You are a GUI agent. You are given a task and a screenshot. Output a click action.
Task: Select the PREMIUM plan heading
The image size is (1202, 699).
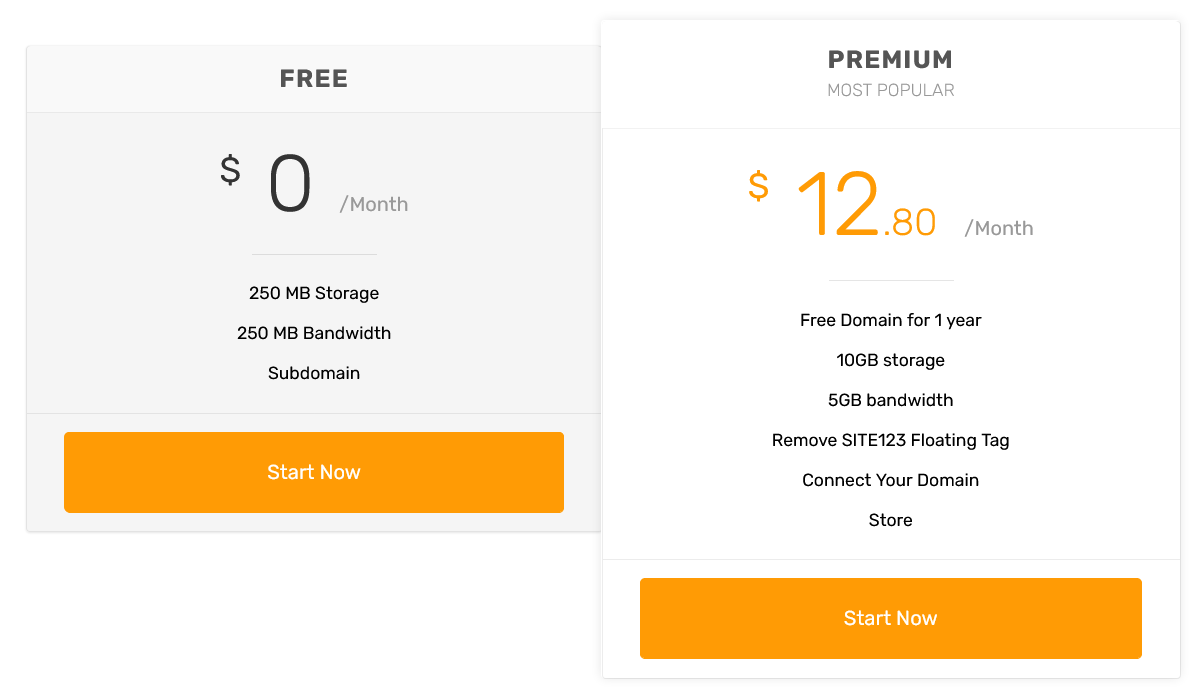(890, 60)
